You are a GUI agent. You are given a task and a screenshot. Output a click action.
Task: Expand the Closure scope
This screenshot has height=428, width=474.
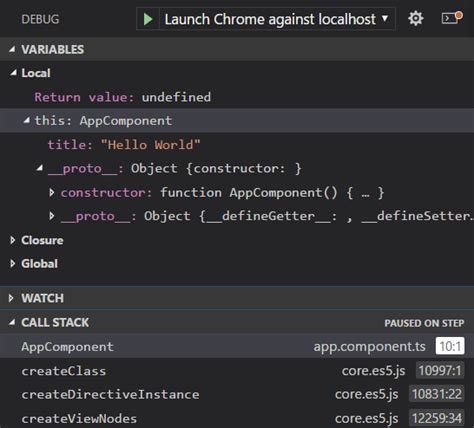coord(13,240)
